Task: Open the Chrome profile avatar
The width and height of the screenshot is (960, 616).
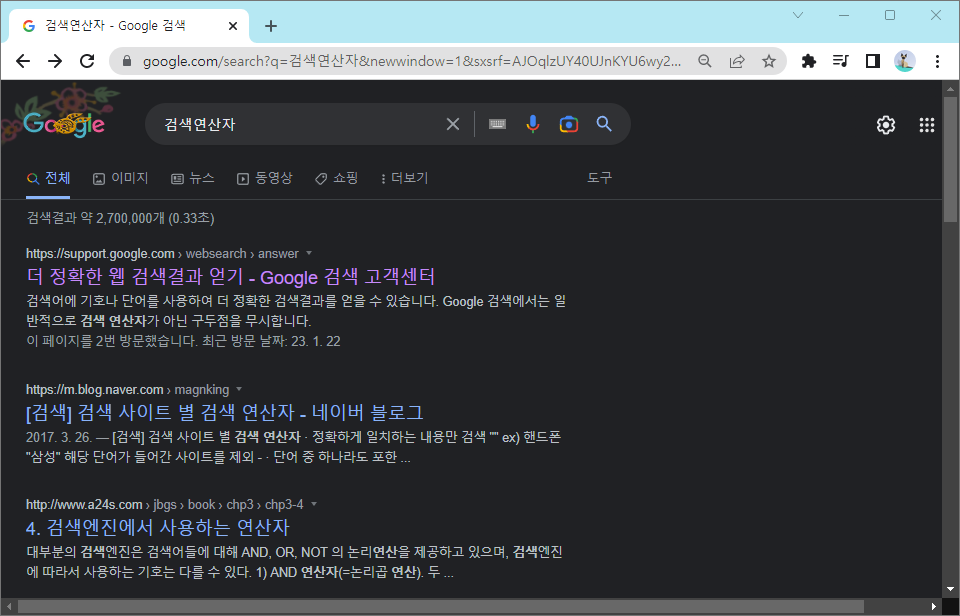Action: (904, 61)
